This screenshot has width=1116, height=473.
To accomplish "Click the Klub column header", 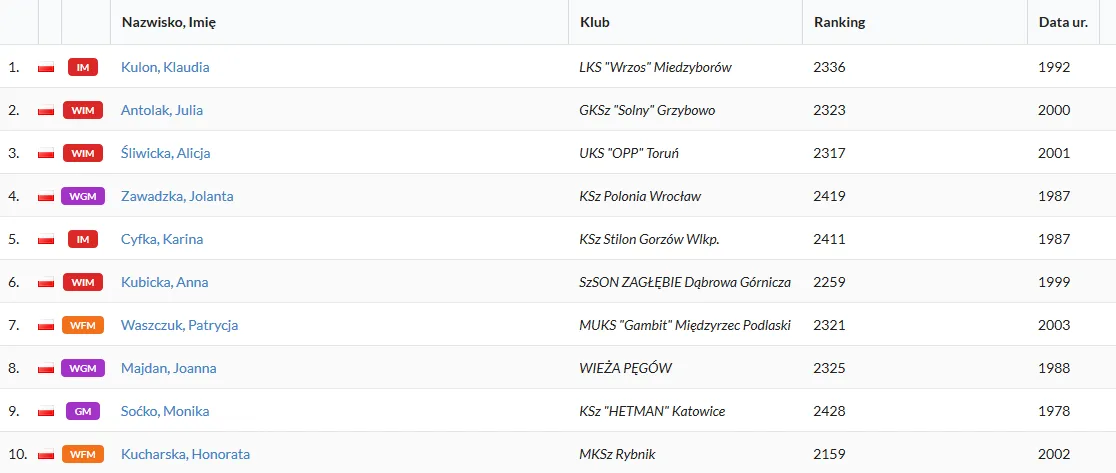I will tap(594, 22).
